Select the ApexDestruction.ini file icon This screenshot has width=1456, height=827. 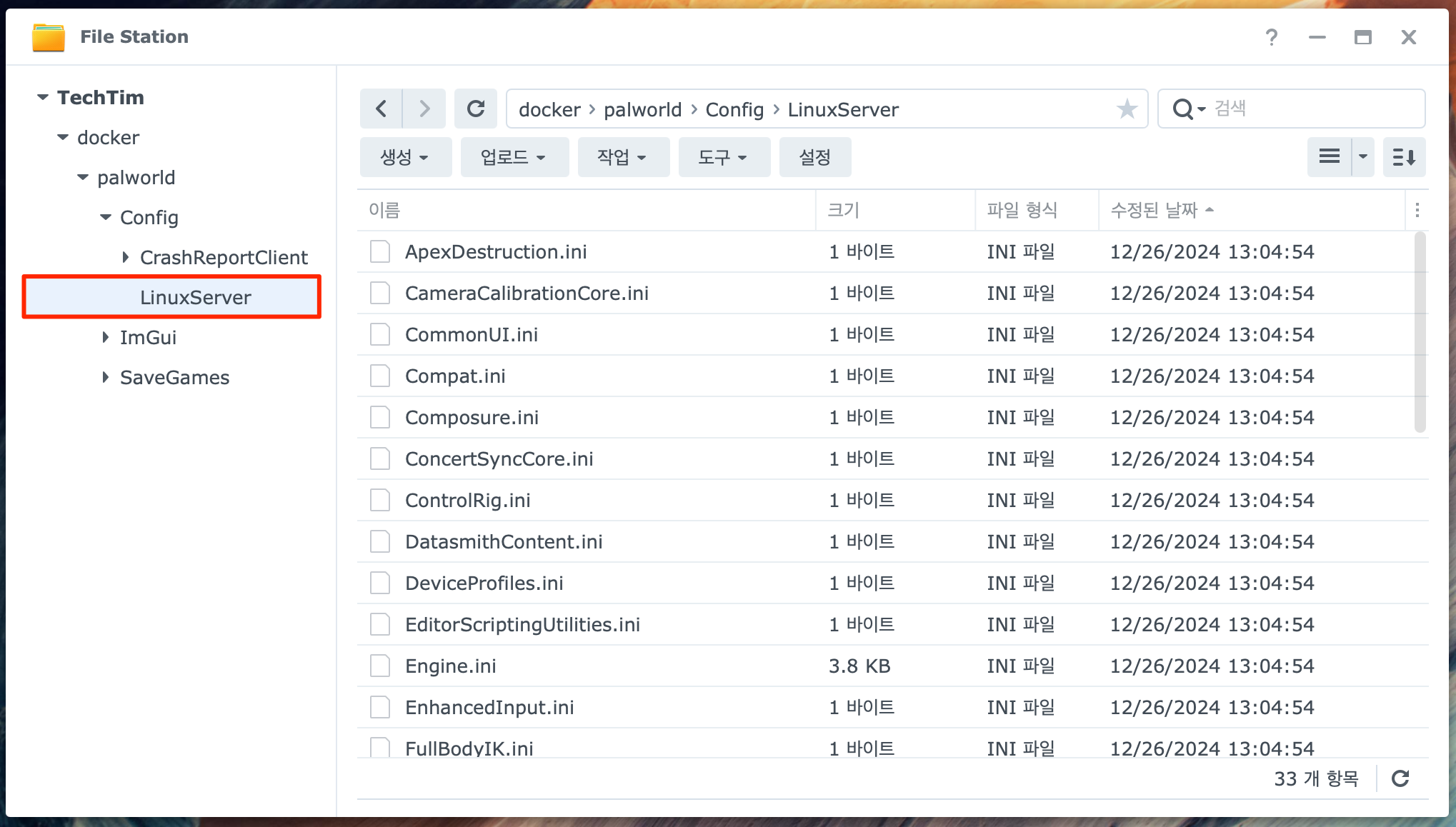click(x=380, y=251)
